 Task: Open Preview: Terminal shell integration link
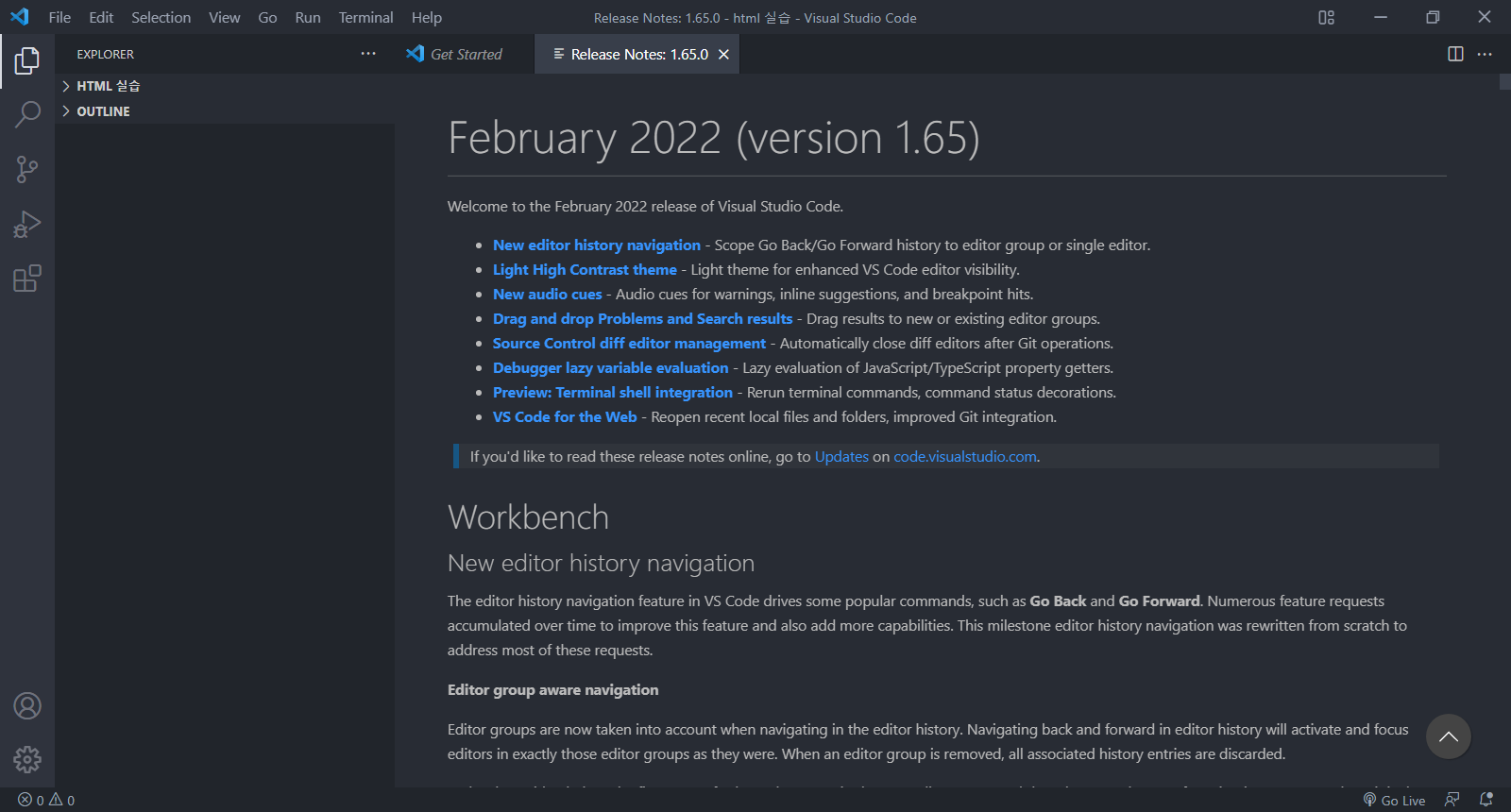point(612,392)
